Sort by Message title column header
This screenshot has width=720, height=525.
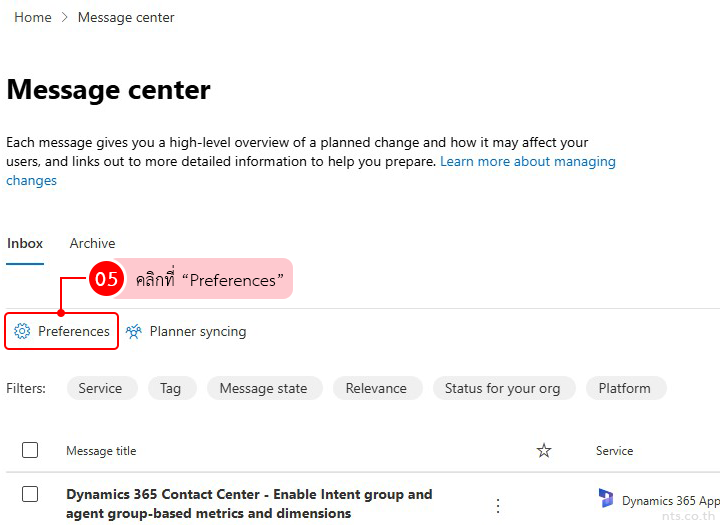coord(101,451)
